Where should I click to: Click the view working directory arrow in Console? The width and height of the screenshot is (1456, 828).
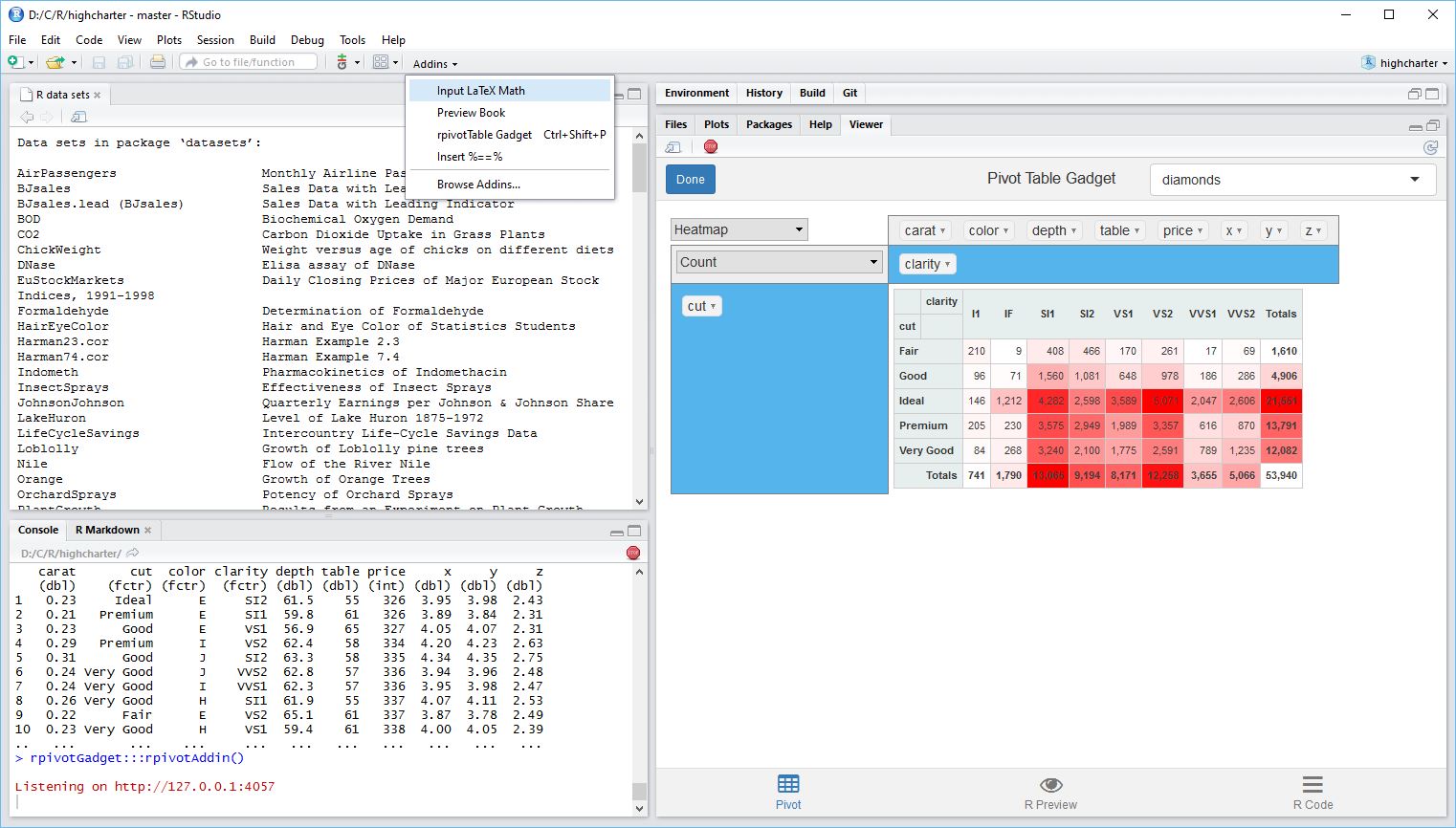pos(133,553)
